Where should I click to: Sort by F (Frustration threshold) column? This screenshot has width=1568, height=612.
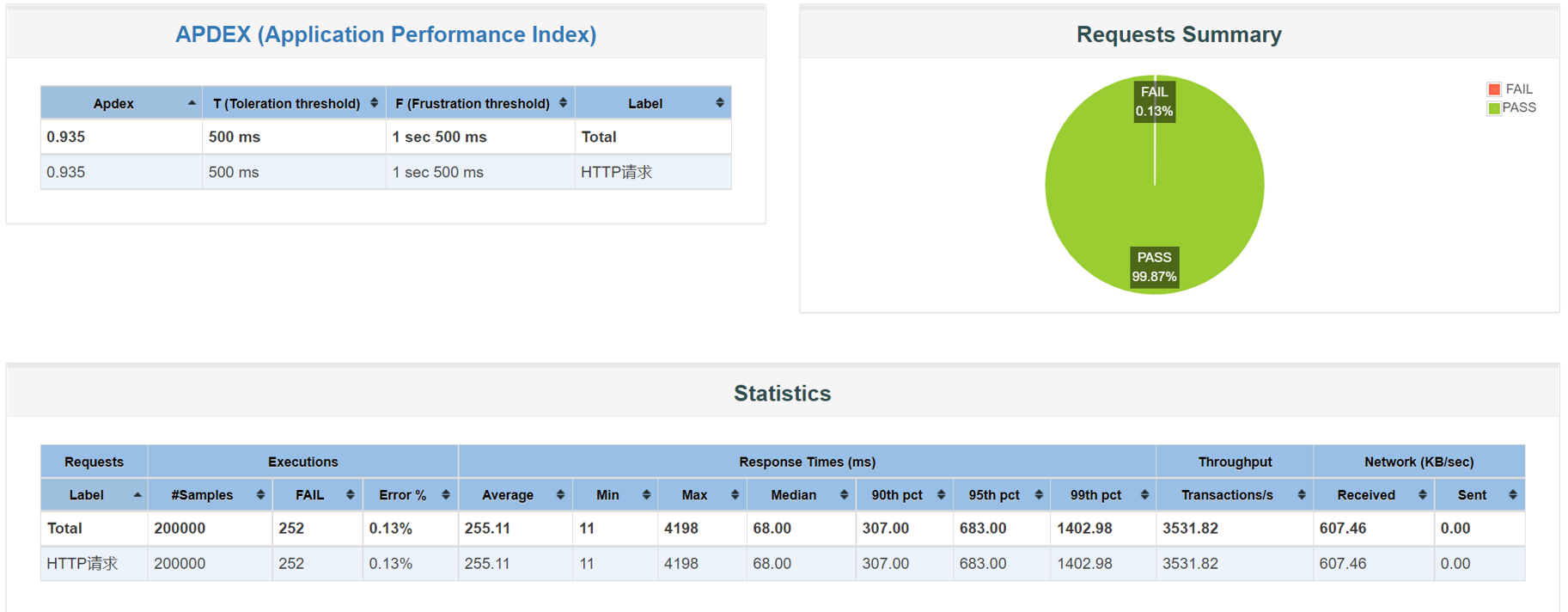(x=480, y=103)
